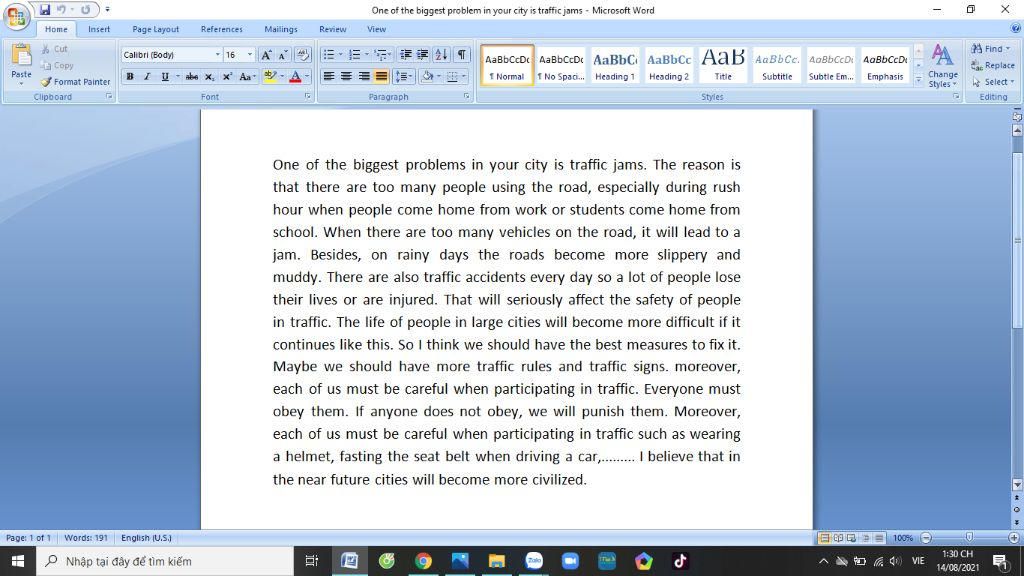Open the Paragraph dialog launcher
This screenshot has width=1024, height=576.
[x=466, y=97]
